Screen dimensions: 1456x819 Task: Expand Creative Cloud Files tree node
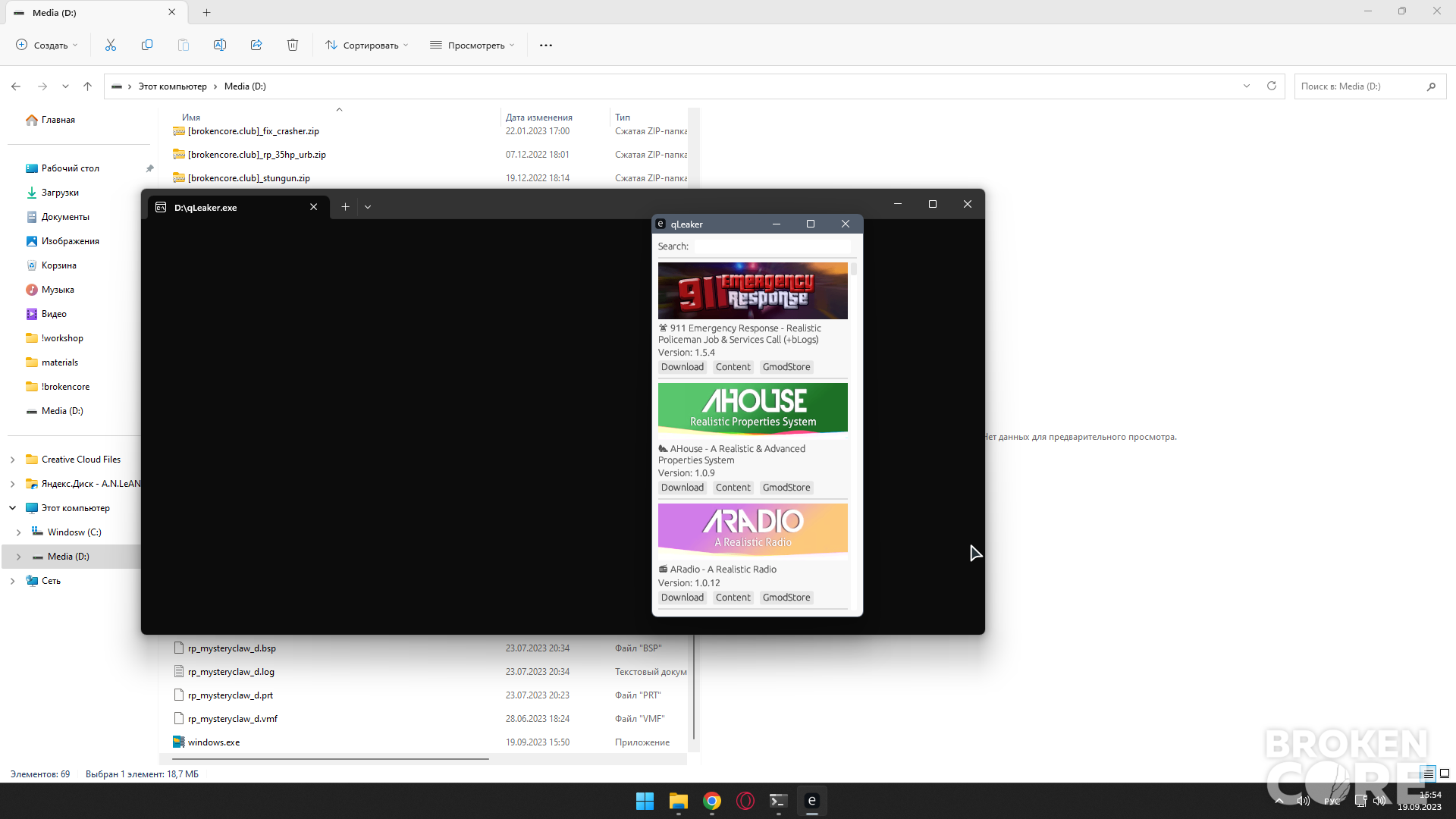(12, 460)
